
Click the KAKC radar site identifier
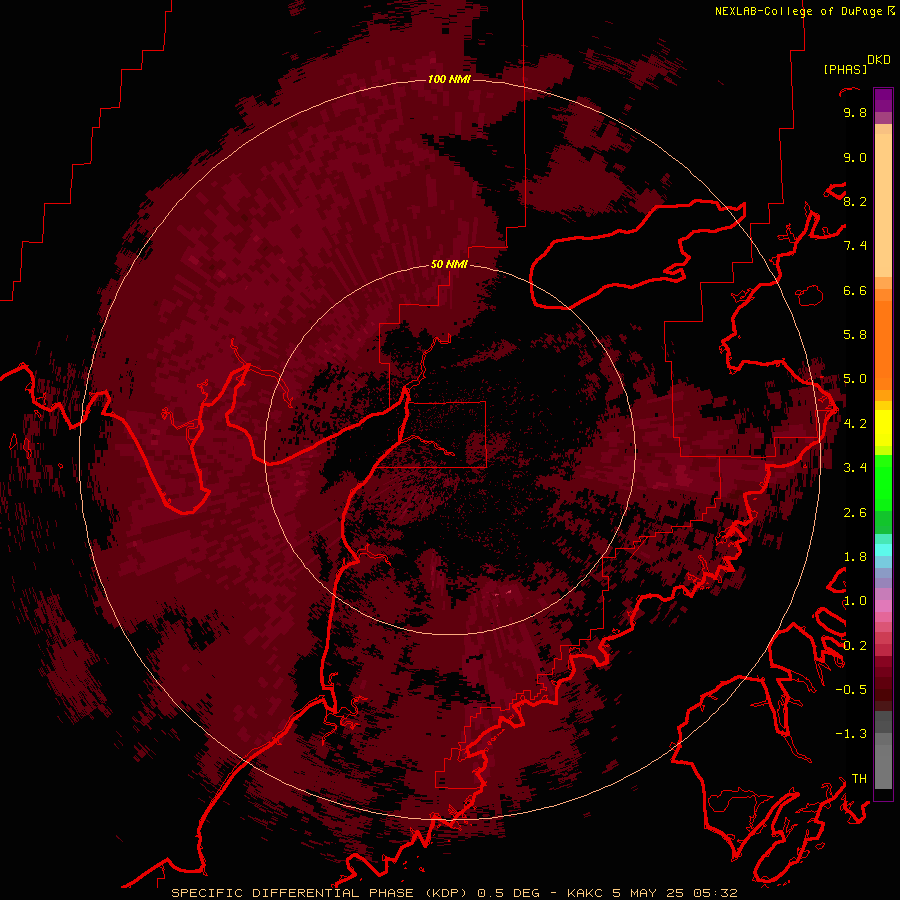tap(585, 893)
